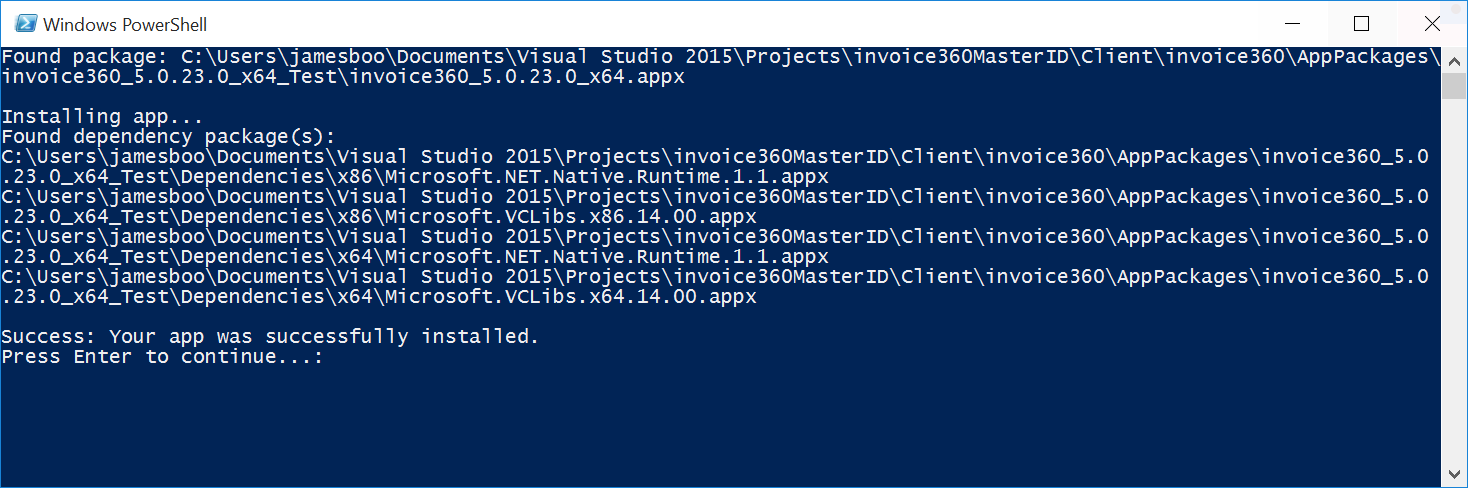Click the scrollbar down arrow

click(1454, 476)
